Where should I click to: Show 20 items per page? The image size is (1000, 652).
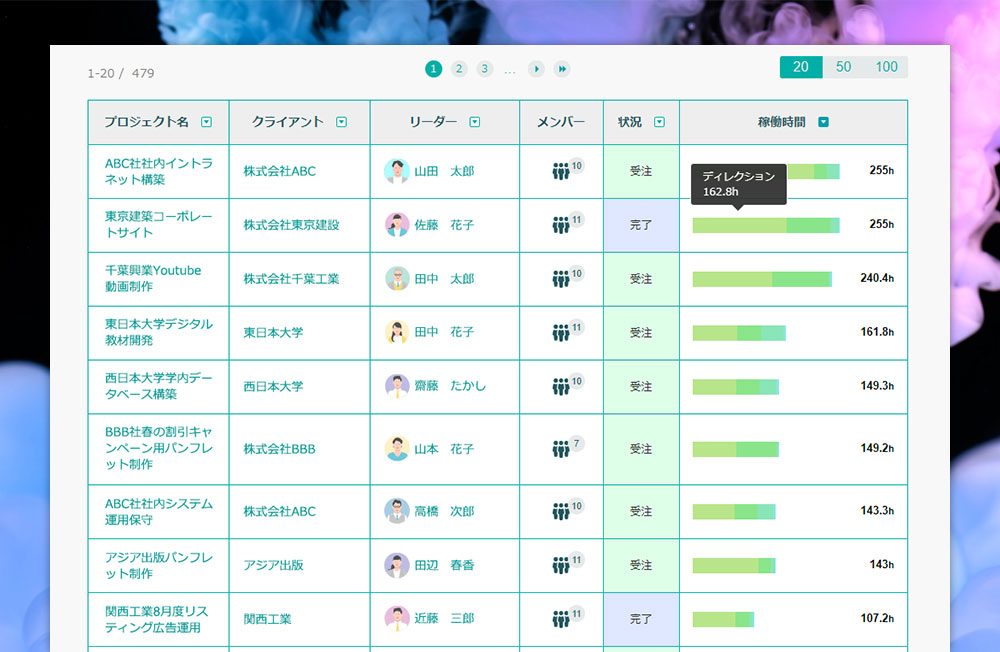point(801,67)
